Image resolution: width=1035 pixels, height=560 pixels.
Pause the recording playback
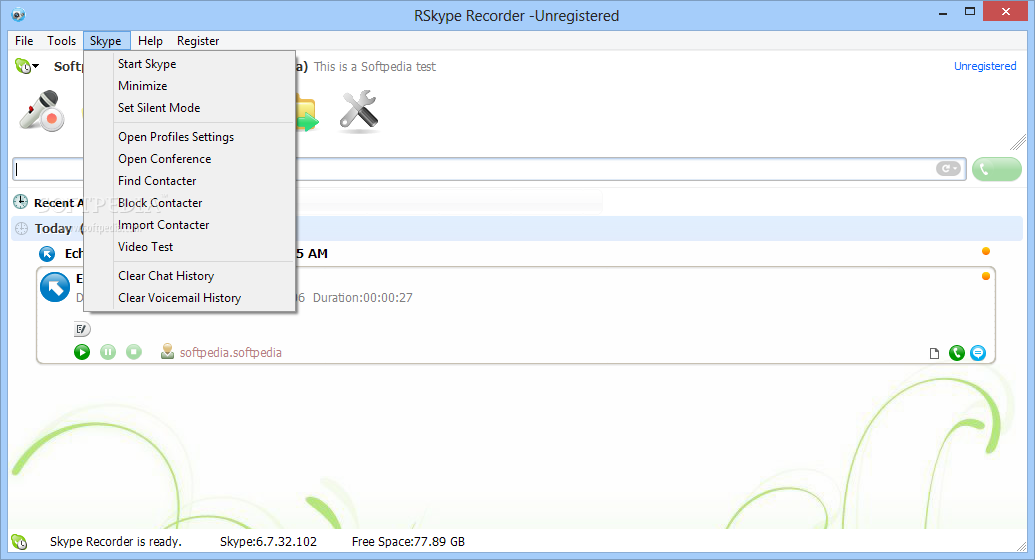click(x=108, y=352)
